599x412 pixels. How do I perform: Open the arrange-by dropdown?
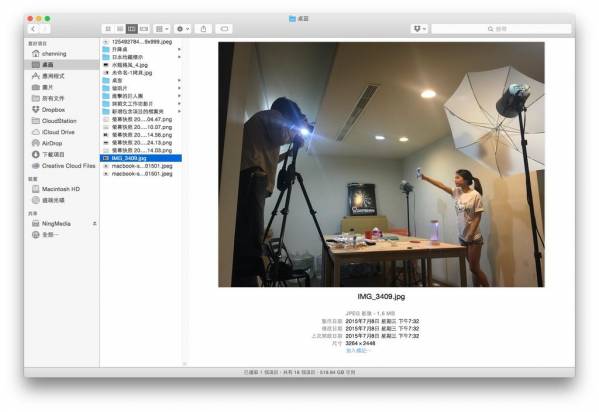(x=162, y=29)
